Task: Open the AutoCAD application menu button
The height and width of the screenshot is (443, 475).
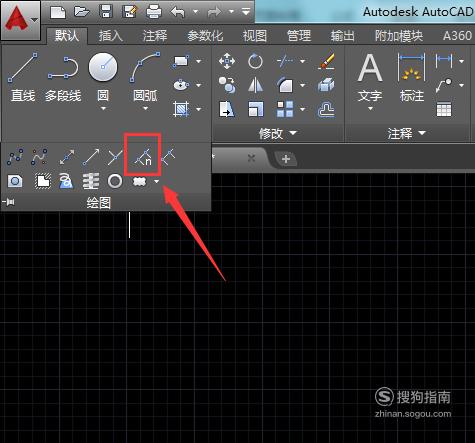Action: [20, 19]
